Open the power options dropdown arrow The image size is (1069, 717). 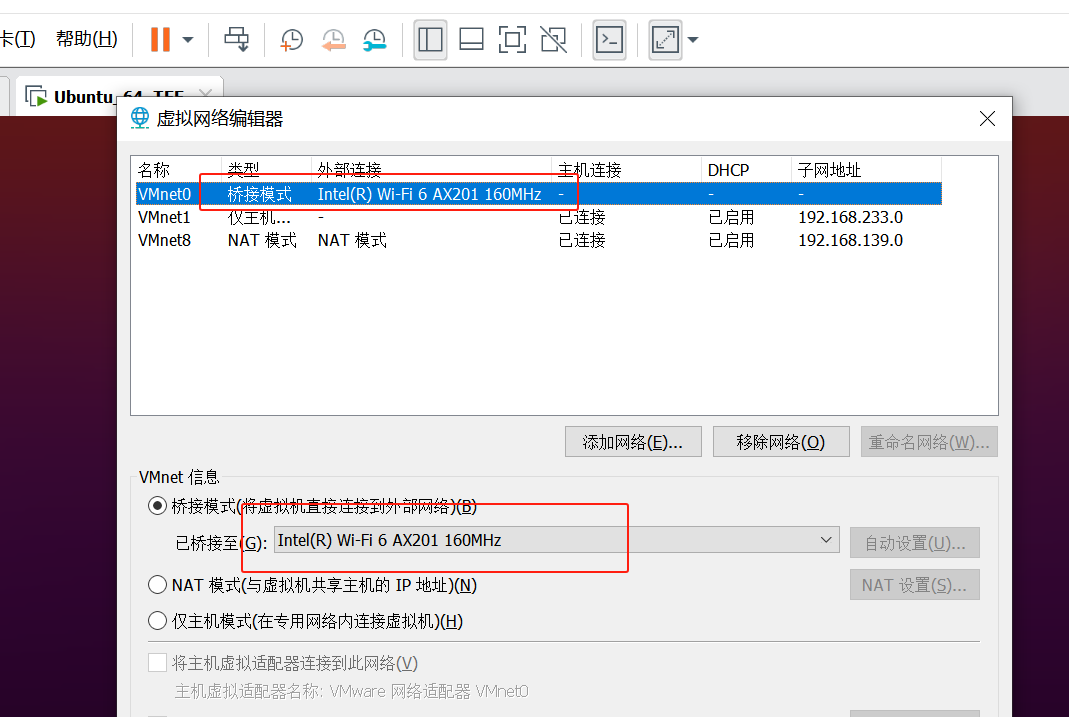(x=188, y=40)
